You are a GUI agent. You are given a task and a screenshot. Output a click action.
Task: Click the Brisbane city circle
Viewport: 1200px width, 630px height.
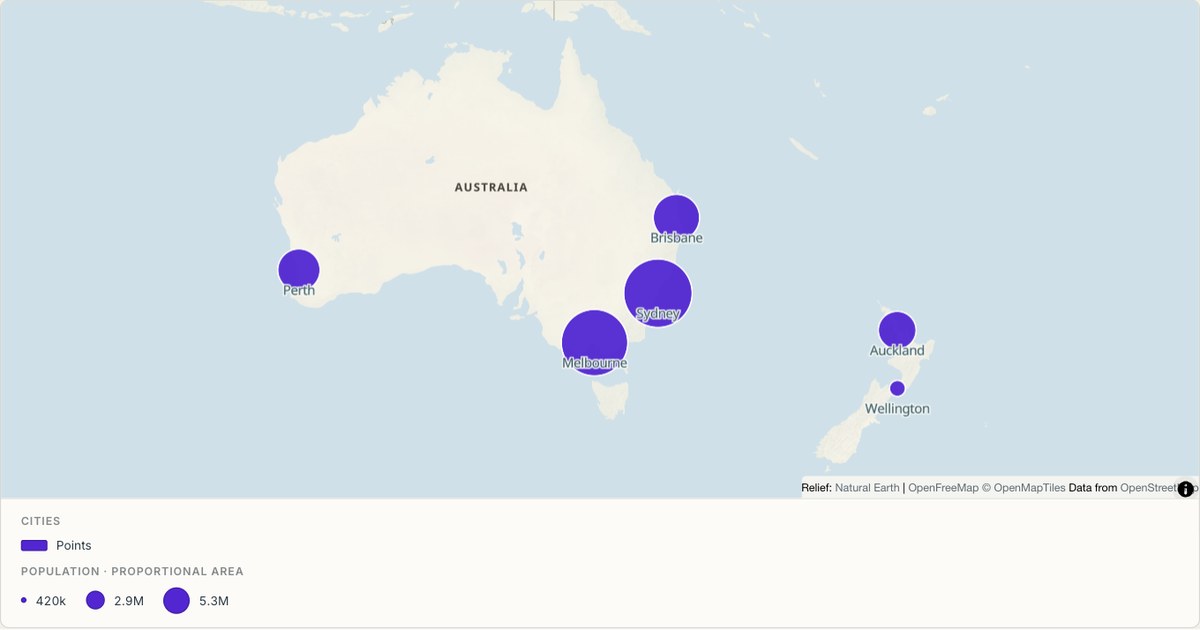[x=676, y=217]
